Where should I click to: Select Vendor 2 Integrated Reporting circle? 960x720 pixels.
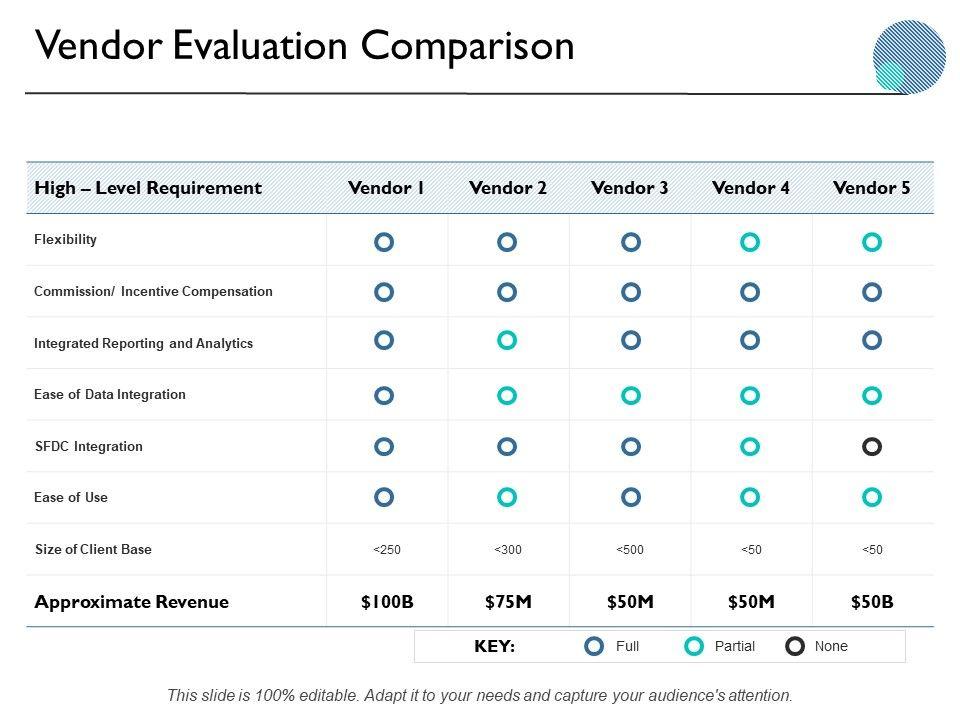point(507,341)
